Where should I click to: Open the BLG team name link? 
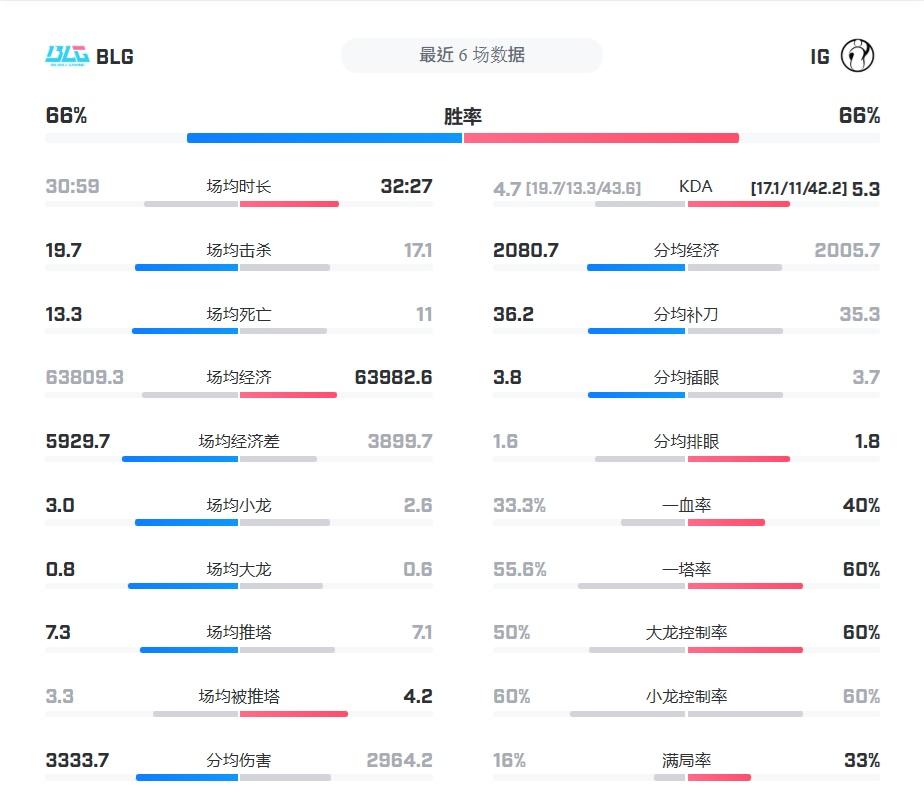(x=115, y=56)
